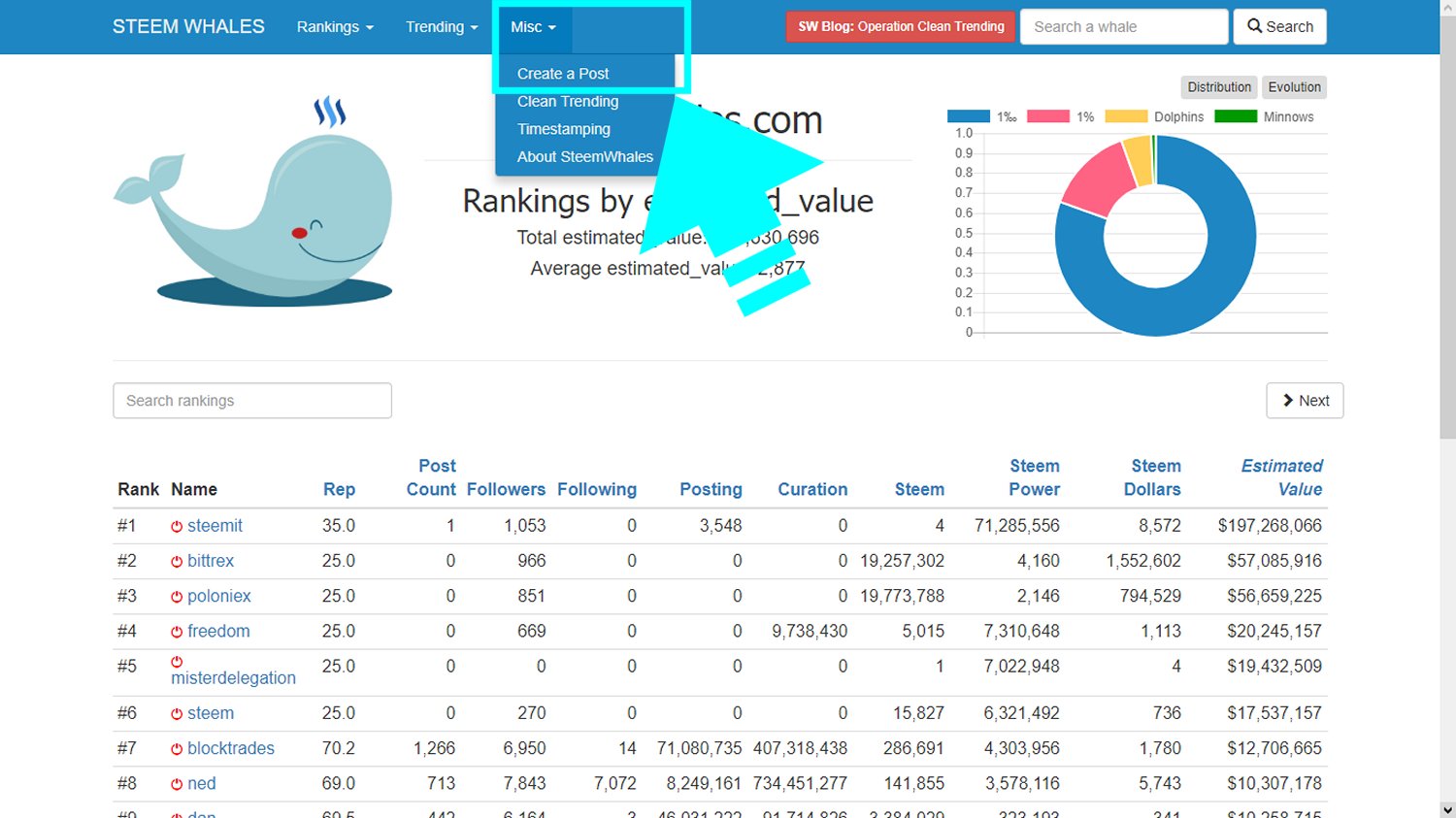Sort table by Steem column
Image resolution: width=1456 pixels, height=818 pixels.
pyautogui.click(x=919, y=490)
